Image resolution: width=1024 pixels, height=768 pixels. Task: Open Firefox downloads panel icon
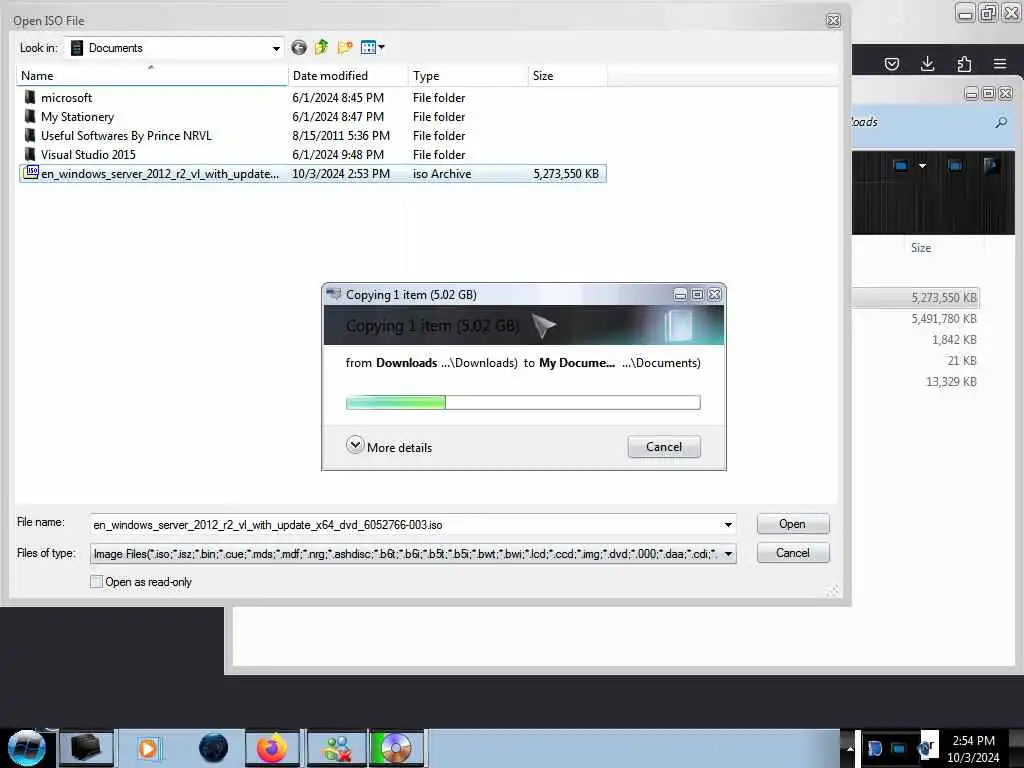927,63
